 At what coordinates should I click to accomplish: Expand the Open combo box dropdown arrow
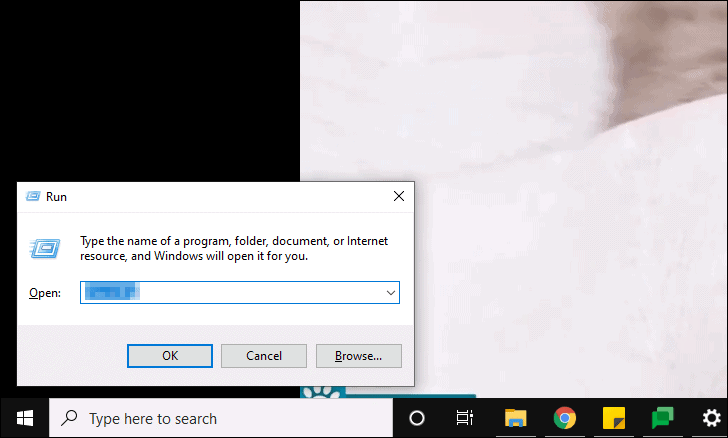point(391,293)
